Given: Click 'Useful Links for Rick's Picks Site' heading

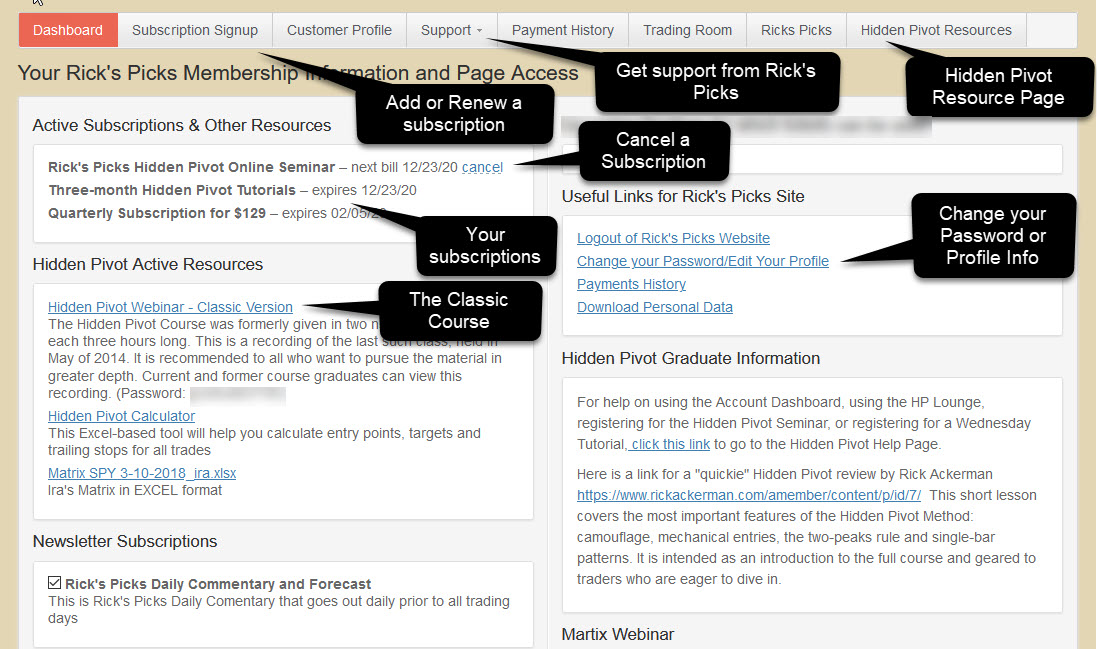Looking at the screenshot, I should (683, 197).
